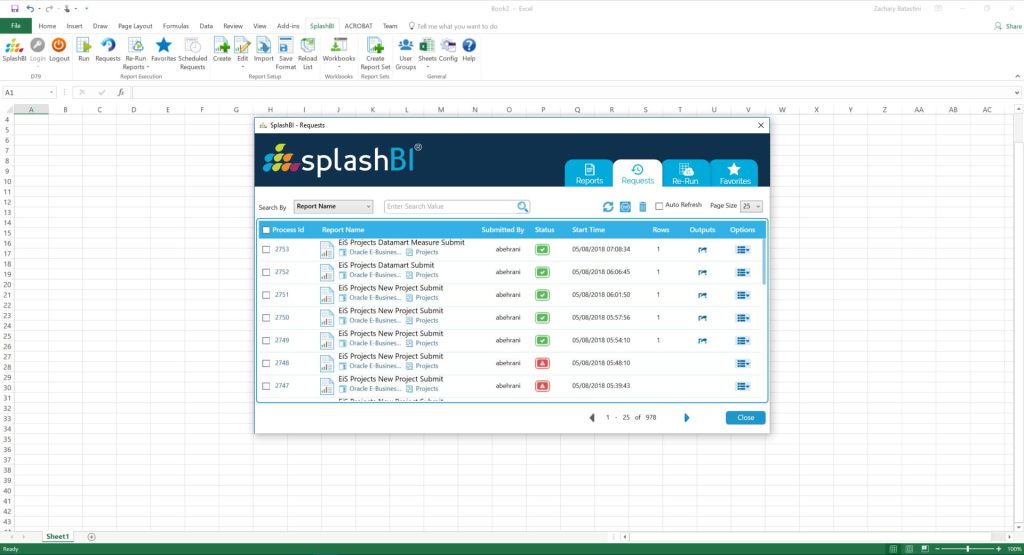Check the box for request 2751

(x=266, y=295)
